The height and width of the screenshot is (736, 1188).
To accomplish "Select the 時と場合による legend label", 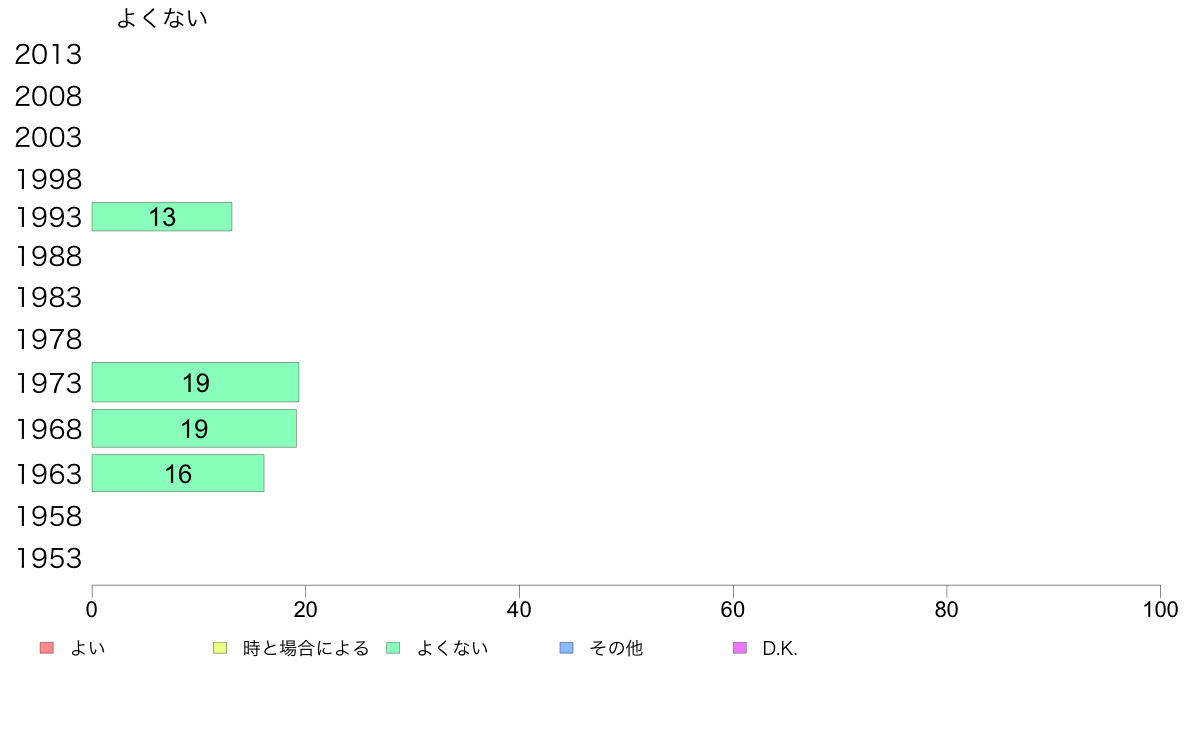I will tap(306, 648).
